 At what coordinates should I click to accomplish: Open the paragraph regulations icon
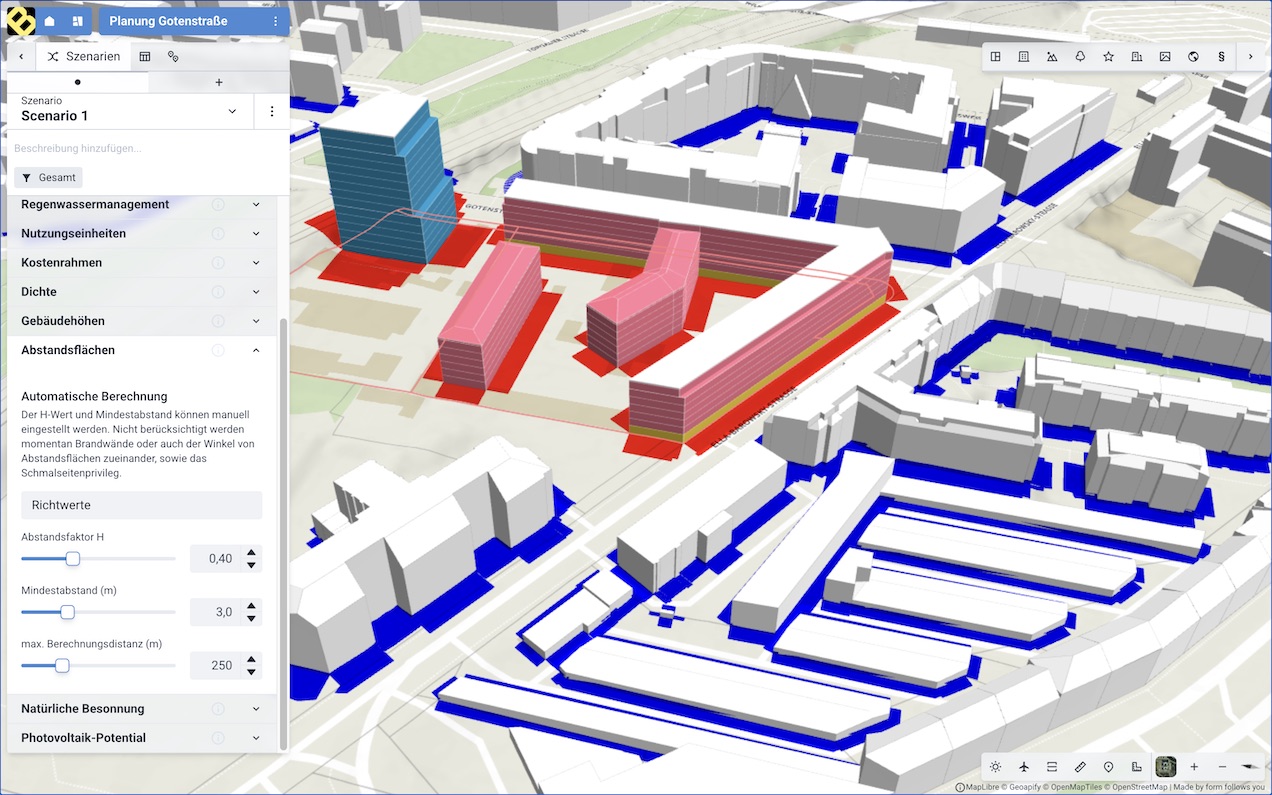(x=1221, y=57)
